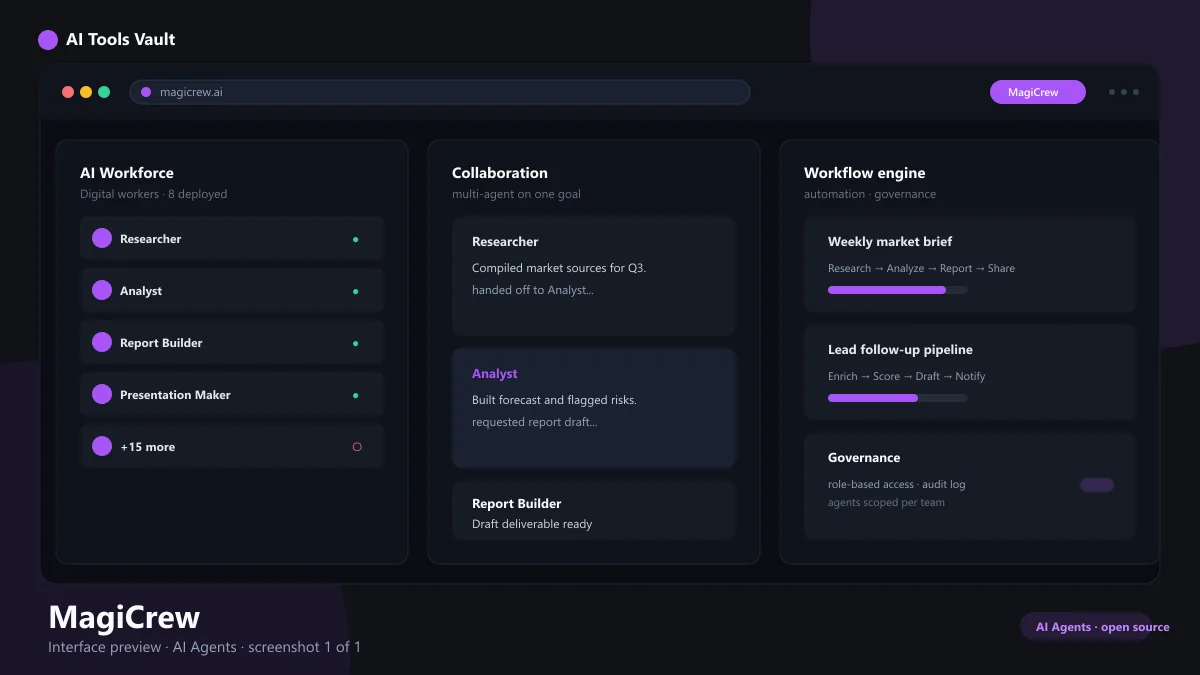This screenshot has height=675, width=1200.
Task: Click the Weekly market brief progress bar
Action: pos(898,290)
